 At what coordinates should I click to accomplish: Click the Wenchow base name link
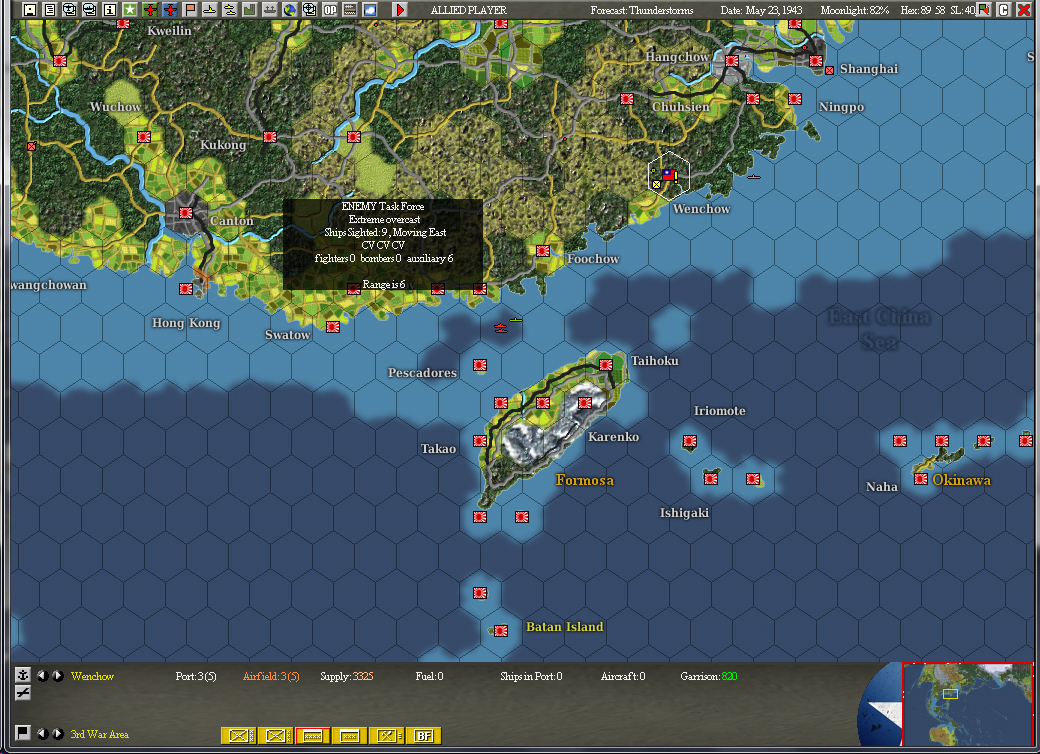pos(92,676)
